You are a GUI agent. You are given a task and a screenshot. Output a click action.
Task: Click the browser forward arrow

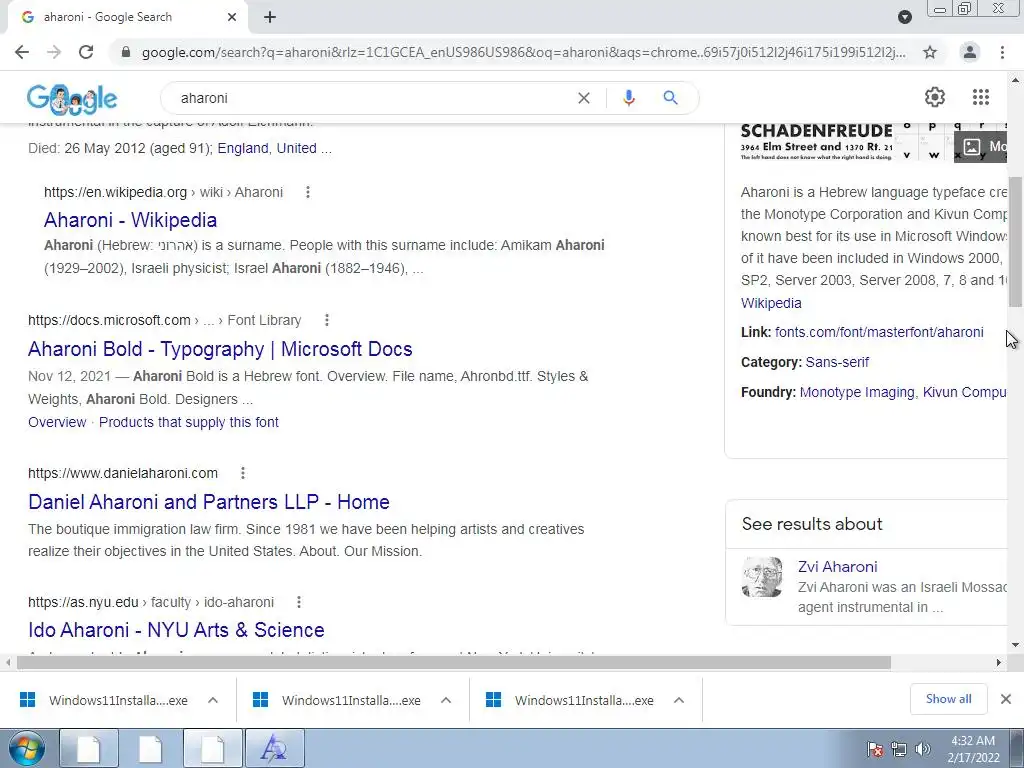(x=54, y=52)
